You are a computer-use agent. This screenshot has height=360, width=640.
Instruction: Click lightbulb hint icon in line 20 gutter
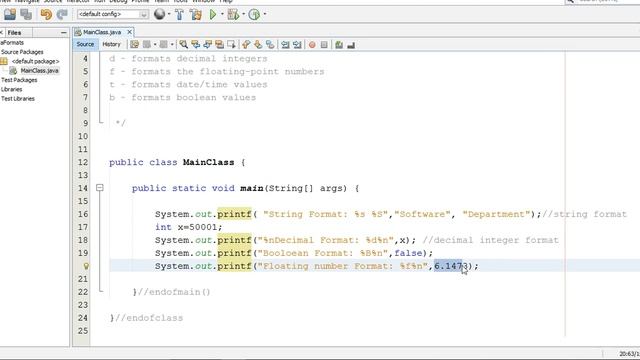click(x=86, y=266)
